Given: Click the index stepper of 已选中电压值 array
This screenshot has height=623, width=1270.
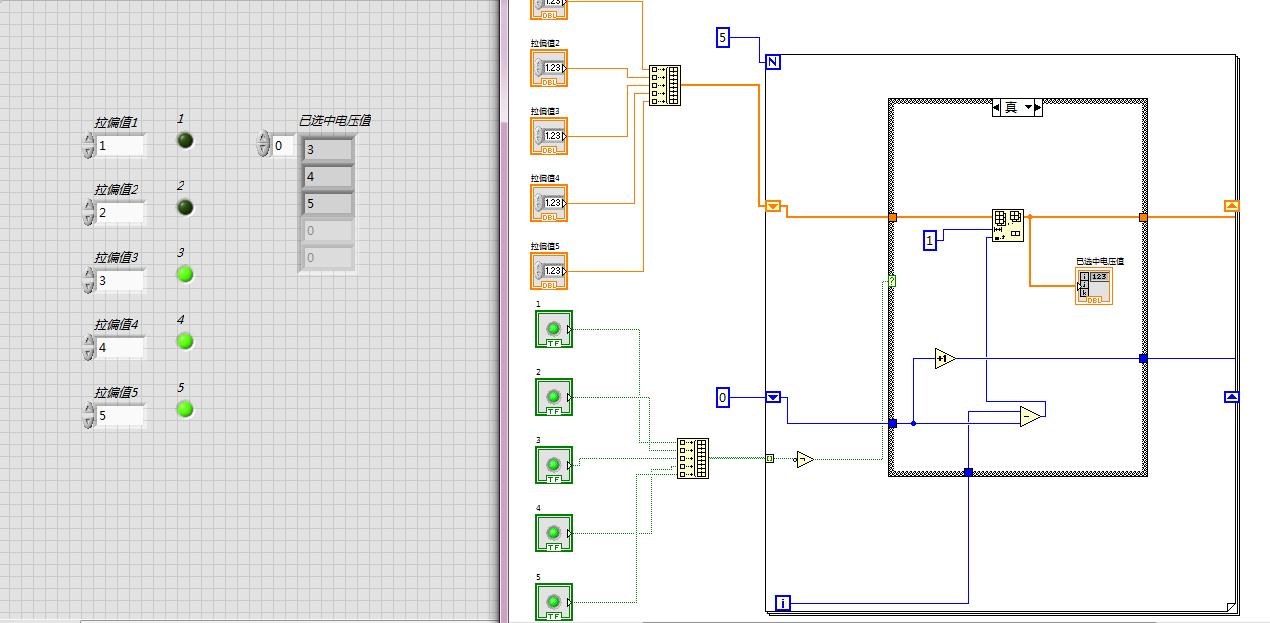Looking at the screenshot, I should pos(264,143).
